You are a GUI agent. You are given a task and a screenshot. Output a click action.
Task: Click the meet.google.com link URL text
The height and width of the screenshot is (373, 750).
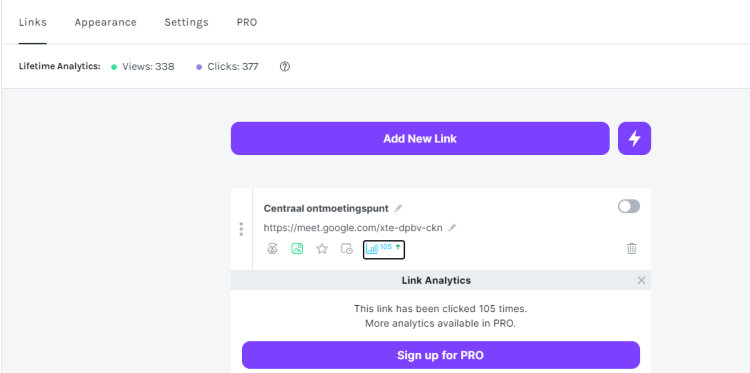(x=353, y=228)
